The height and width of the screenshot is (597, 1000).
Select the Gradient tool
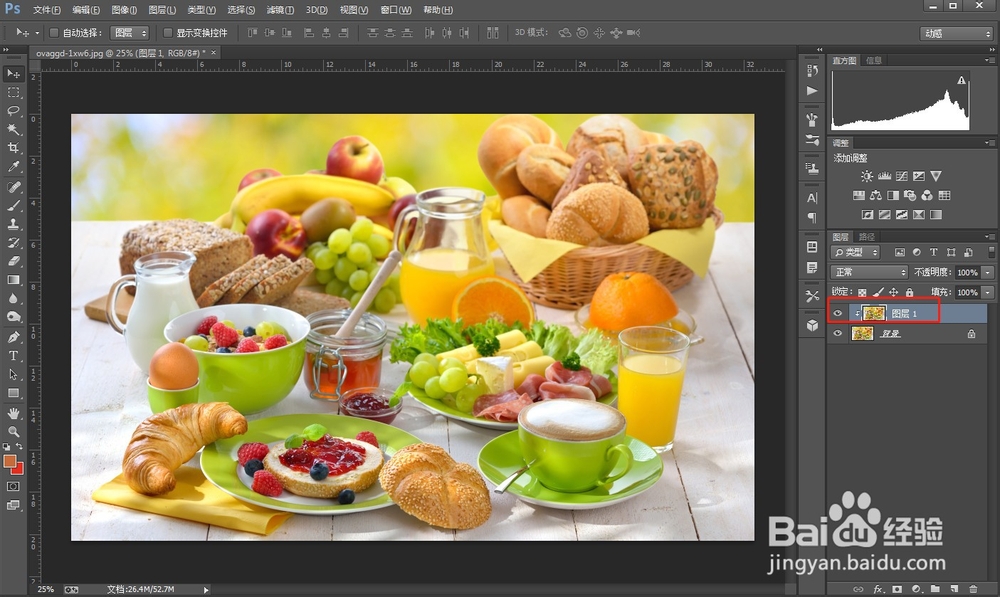pyautogui.click(x=13, y=280)
